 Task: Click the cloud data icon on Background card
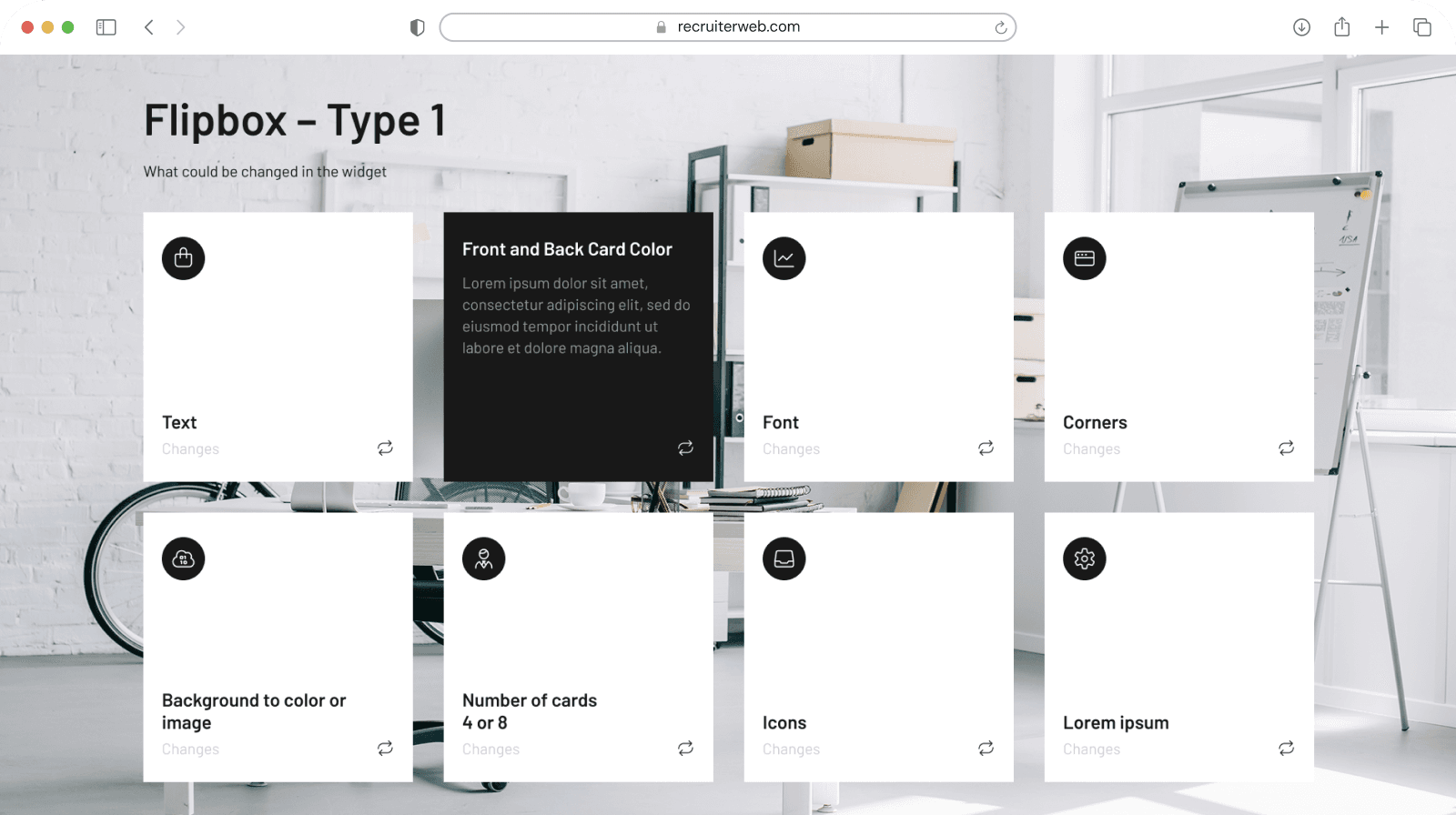(183, 558)
